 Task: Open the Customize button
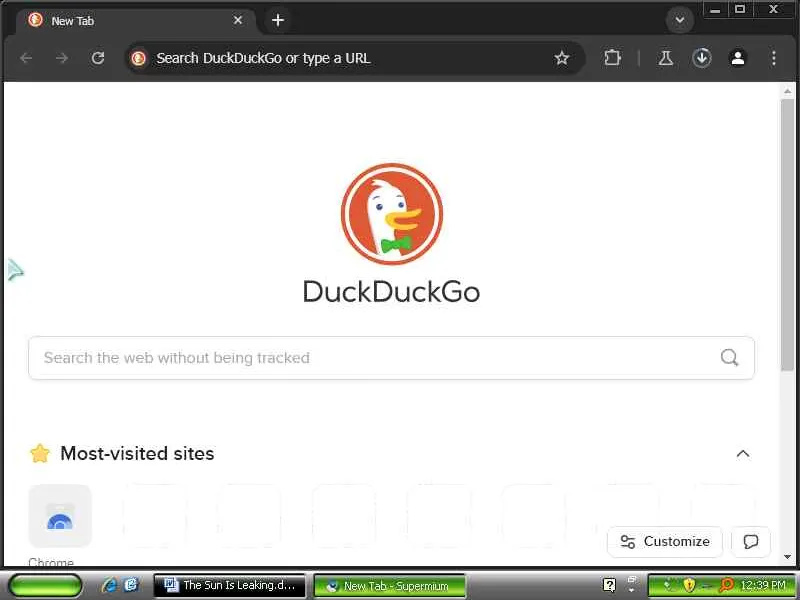(665, 541)
